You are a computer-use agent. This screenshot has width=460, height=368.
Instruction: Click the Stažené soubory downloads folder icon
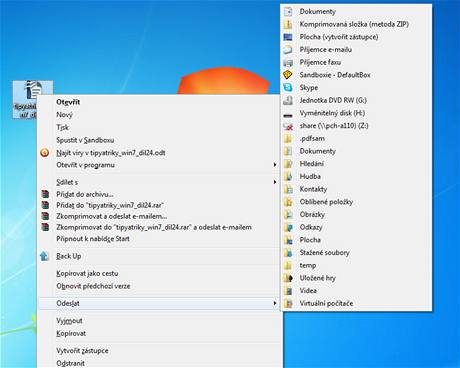click(288, 253)
